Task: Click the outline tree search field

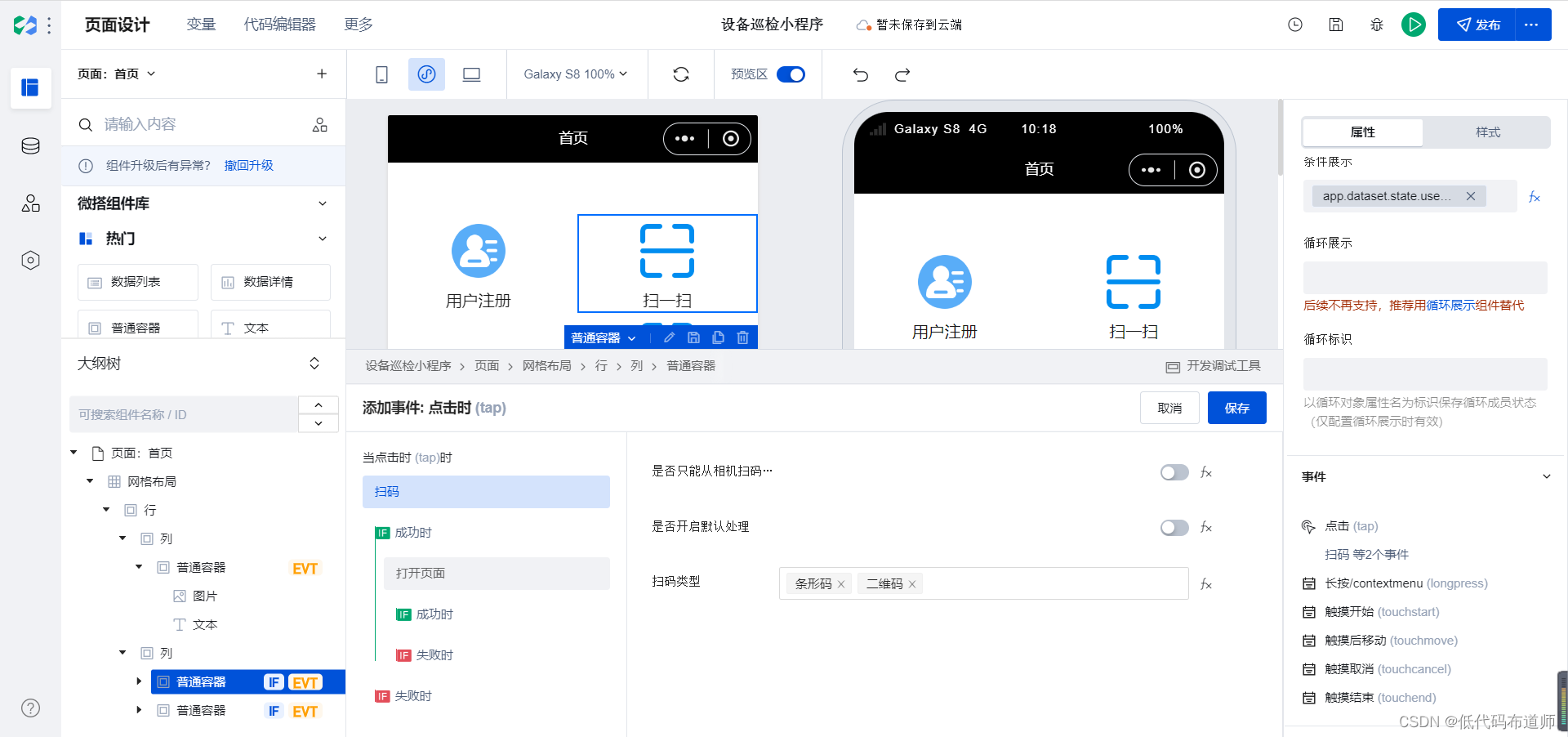Action: 184,414
